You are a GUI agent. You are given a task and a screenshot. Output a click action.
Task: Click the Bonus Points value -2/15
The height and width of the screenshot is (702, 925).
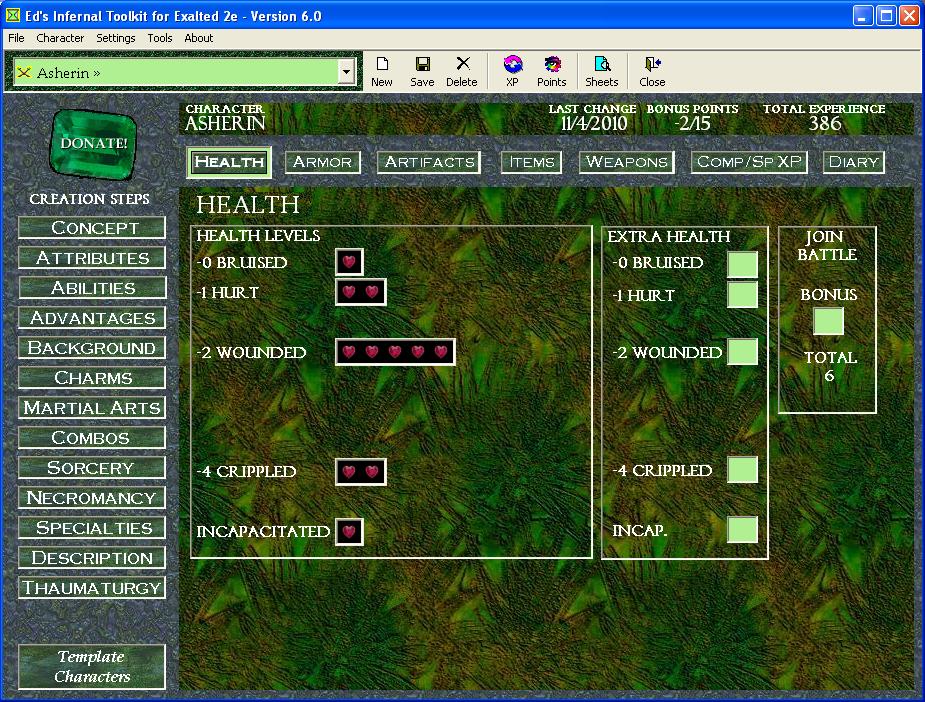[693, 123]
